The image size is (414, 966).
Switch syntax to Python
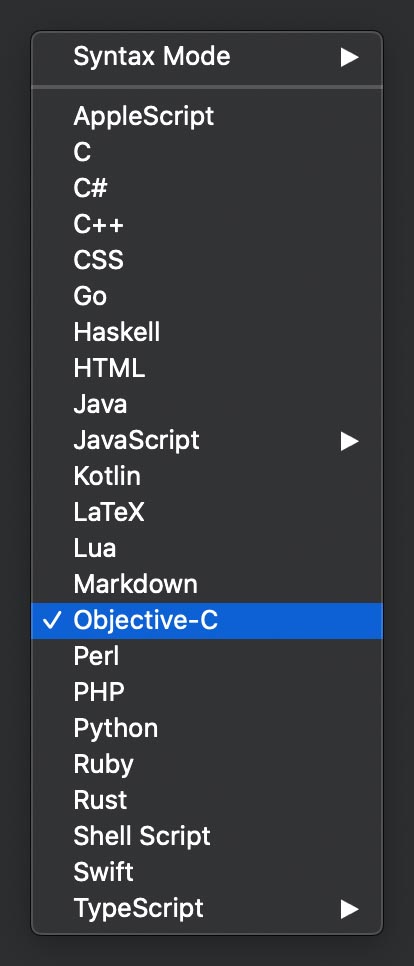[207, 728]
